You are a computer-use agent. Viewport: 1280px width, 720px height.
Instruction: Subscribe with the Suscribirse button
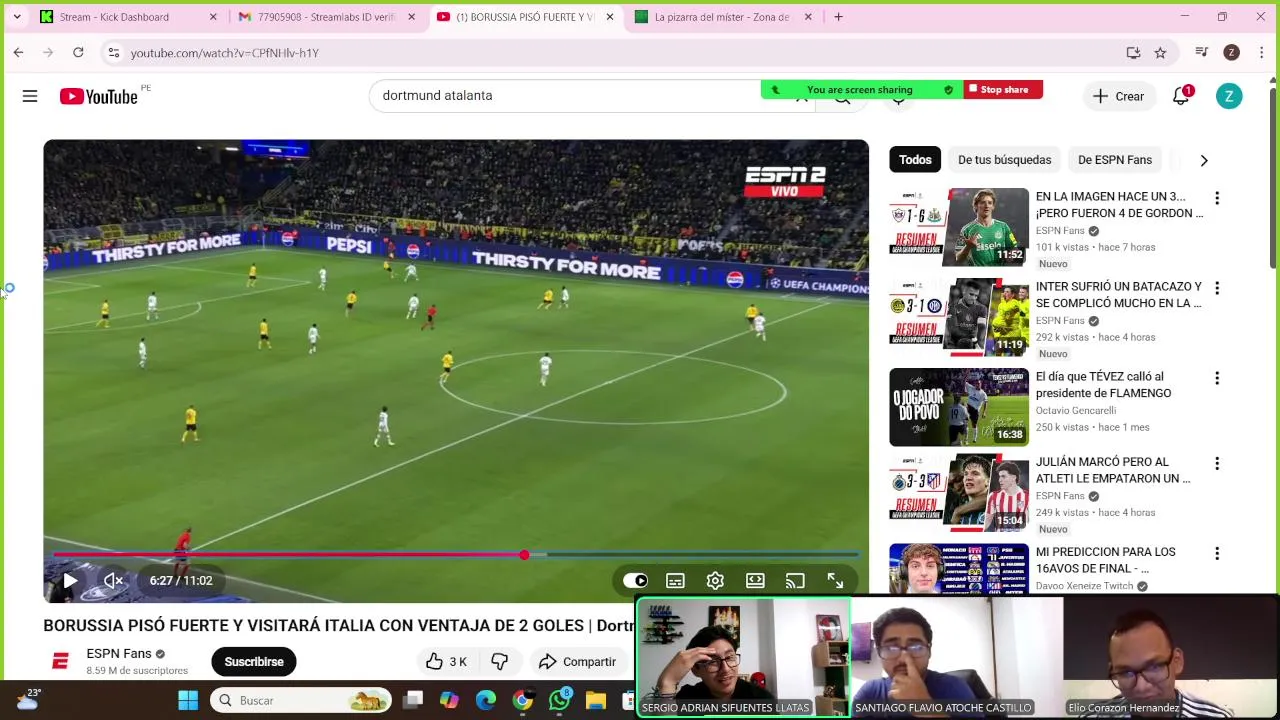coord(254,661)
